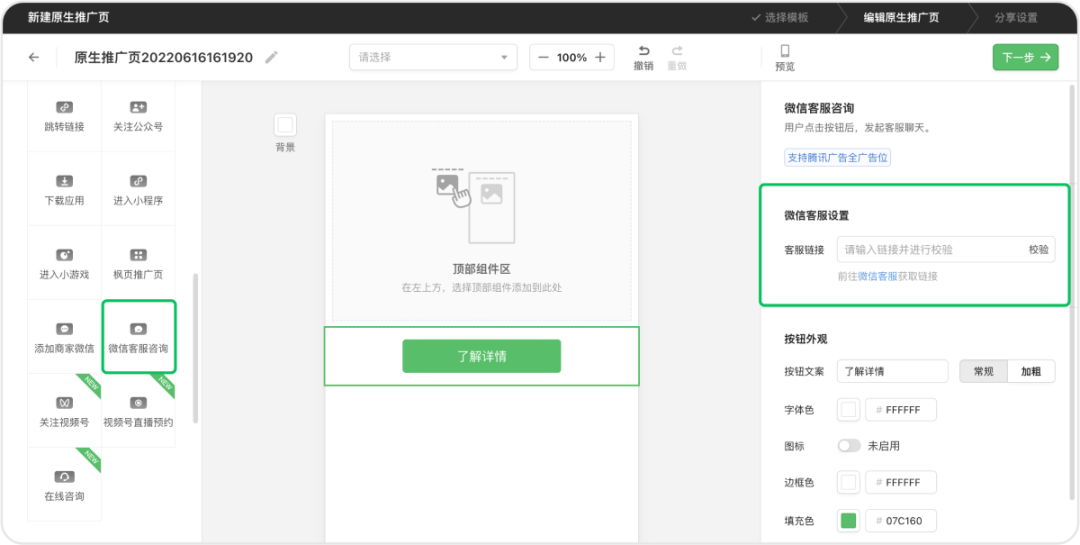The width and height of the screenshot is (1080, 545).
Task: Click the 填充色 07C160 hex field
Action: 901,520
